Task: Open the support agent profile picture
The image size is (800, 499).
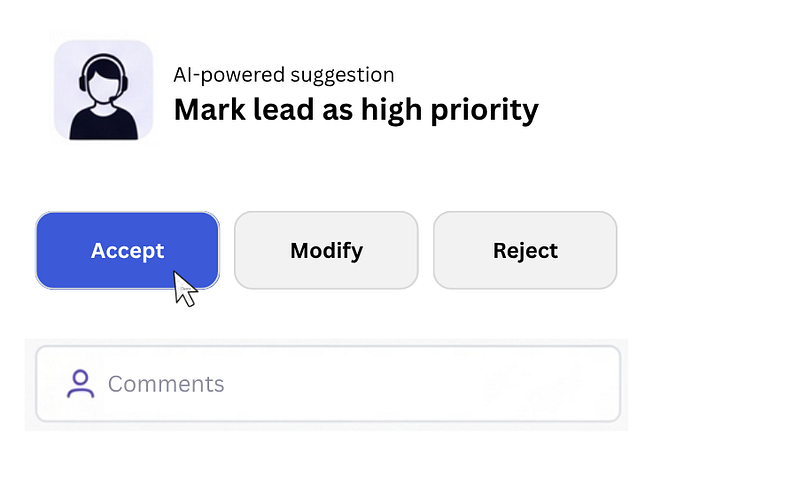Action: click(103, 90)
